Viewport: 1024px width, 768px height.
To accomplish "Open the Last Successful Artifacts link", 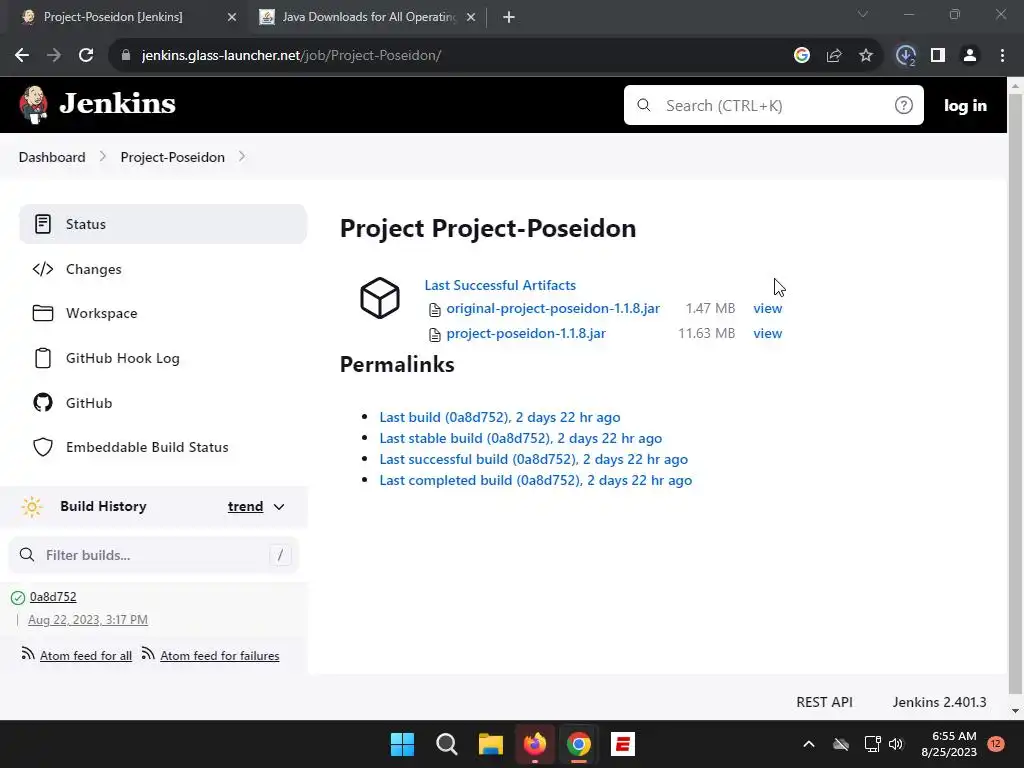I will (500, 285).
